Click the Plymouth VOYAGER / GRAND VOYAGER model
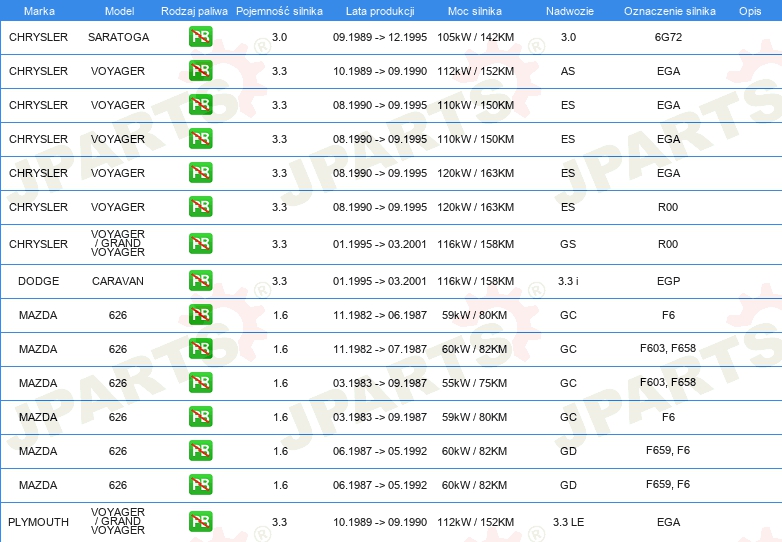 pyautogui.click(x=118, y=521)
